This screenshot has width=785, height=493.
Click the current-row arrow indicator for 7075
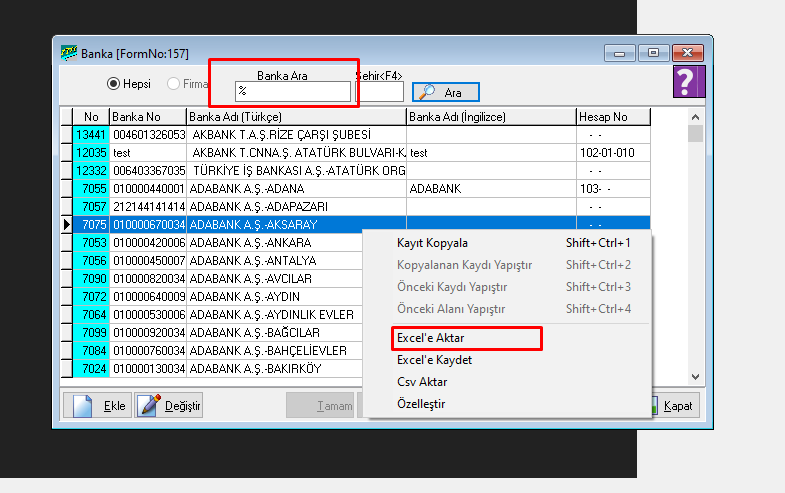[x=67, y=225]
